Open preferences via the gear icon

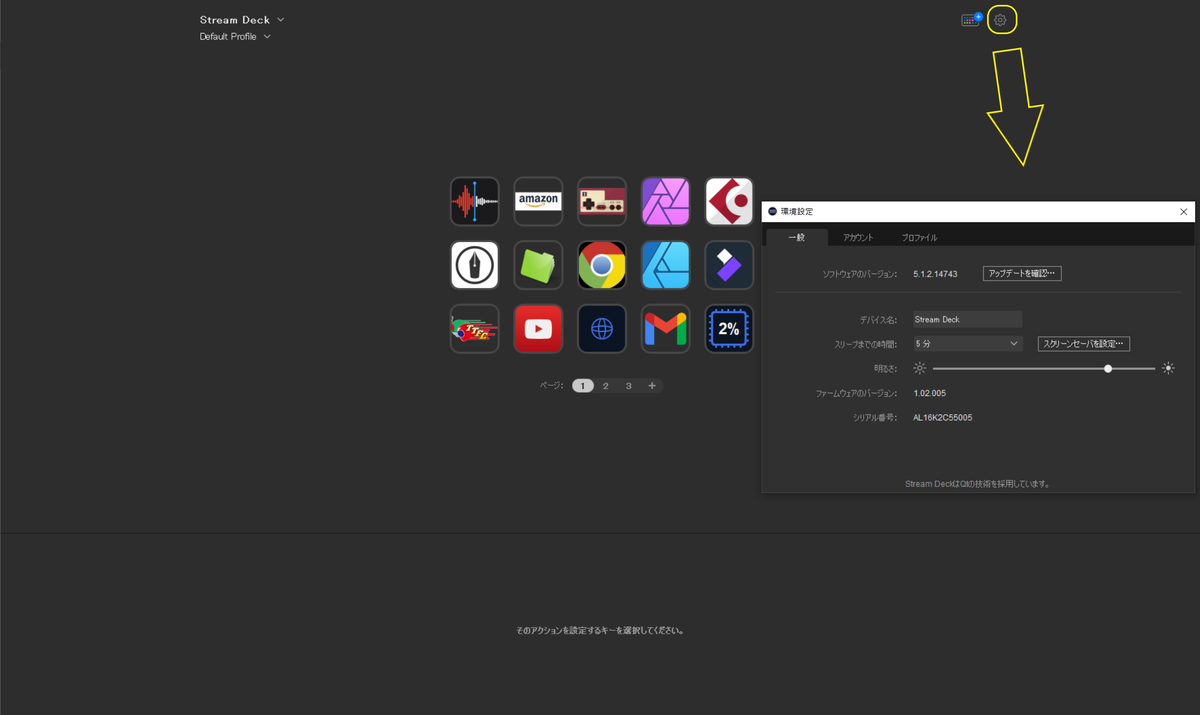click(x=1001, y=20)
